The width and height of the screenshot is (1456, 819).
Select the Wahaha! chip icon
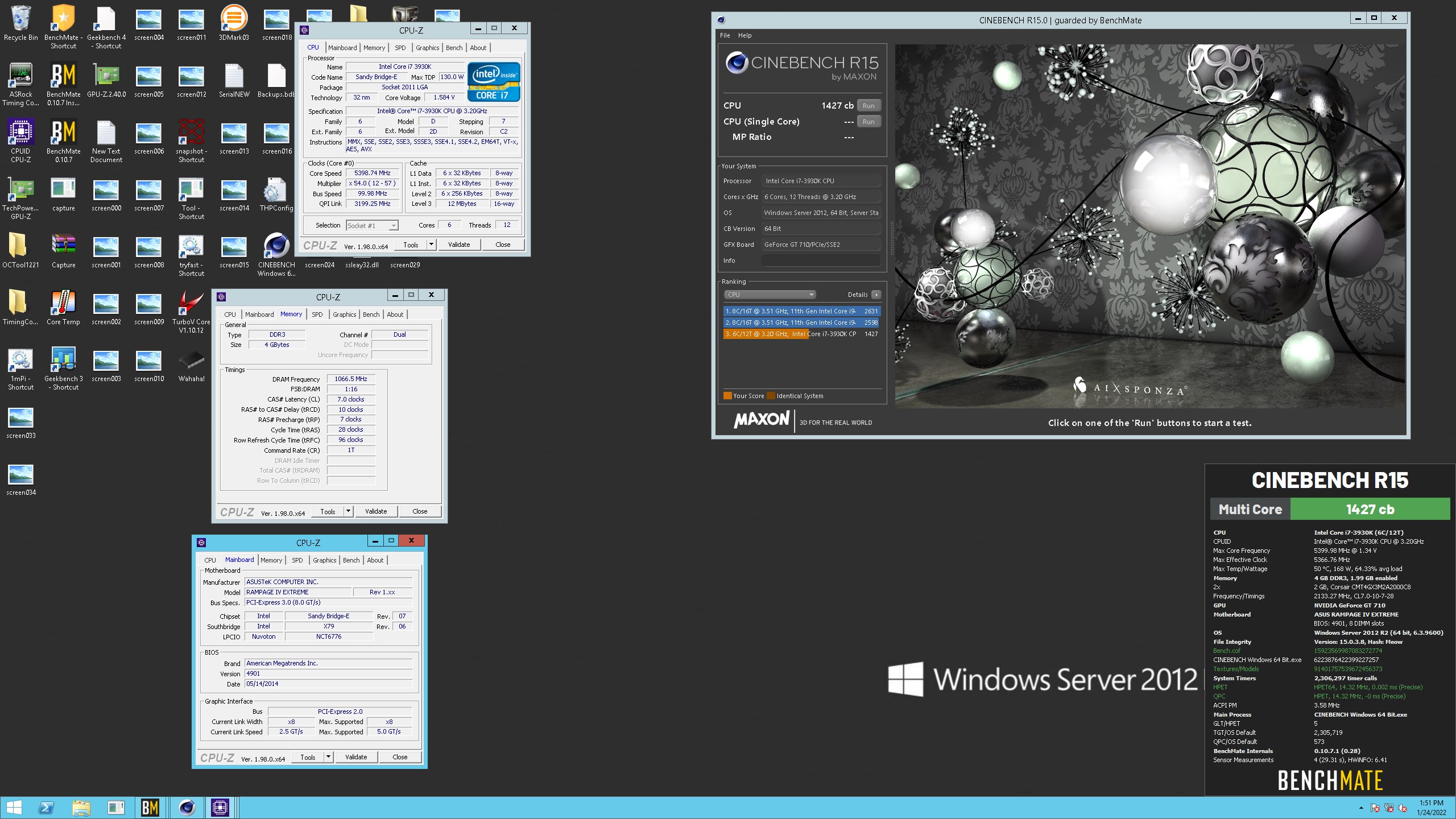pos(192,365)
